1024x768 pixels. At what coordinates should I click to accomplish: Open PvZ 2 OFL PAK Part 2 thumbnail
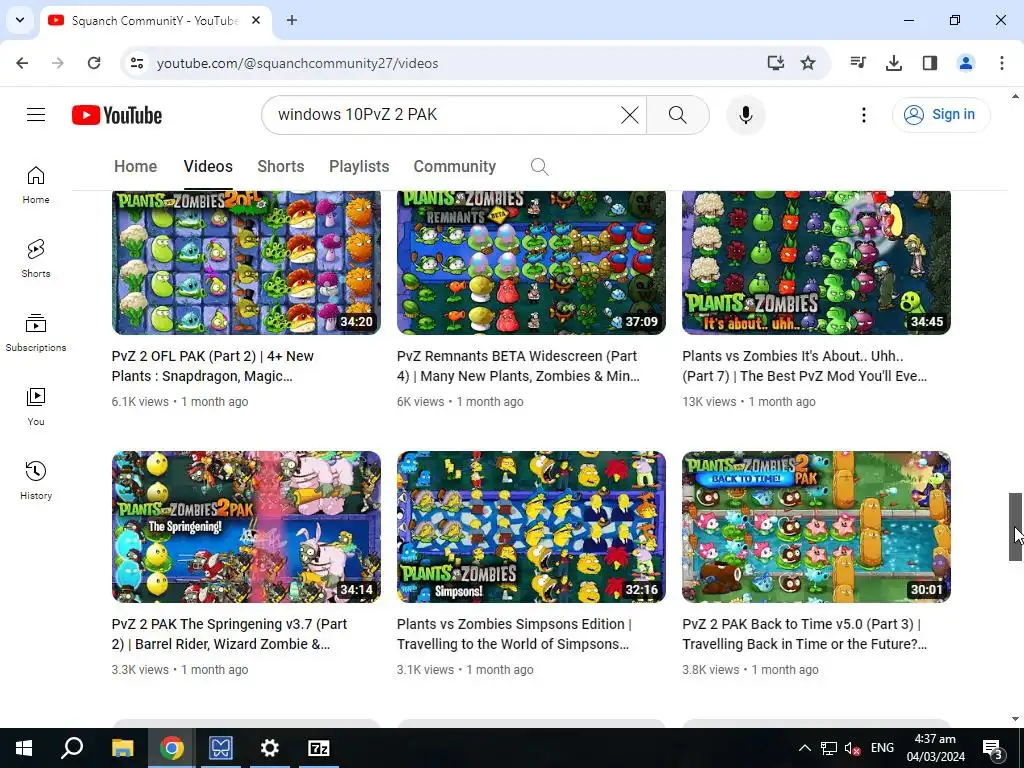246,263
